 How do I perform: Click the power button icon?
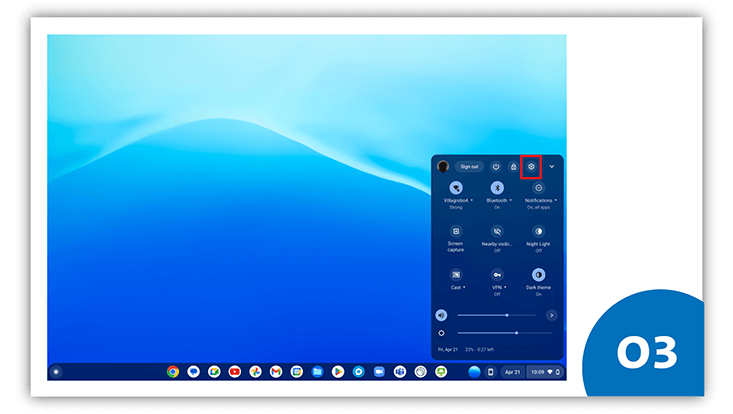496,166
